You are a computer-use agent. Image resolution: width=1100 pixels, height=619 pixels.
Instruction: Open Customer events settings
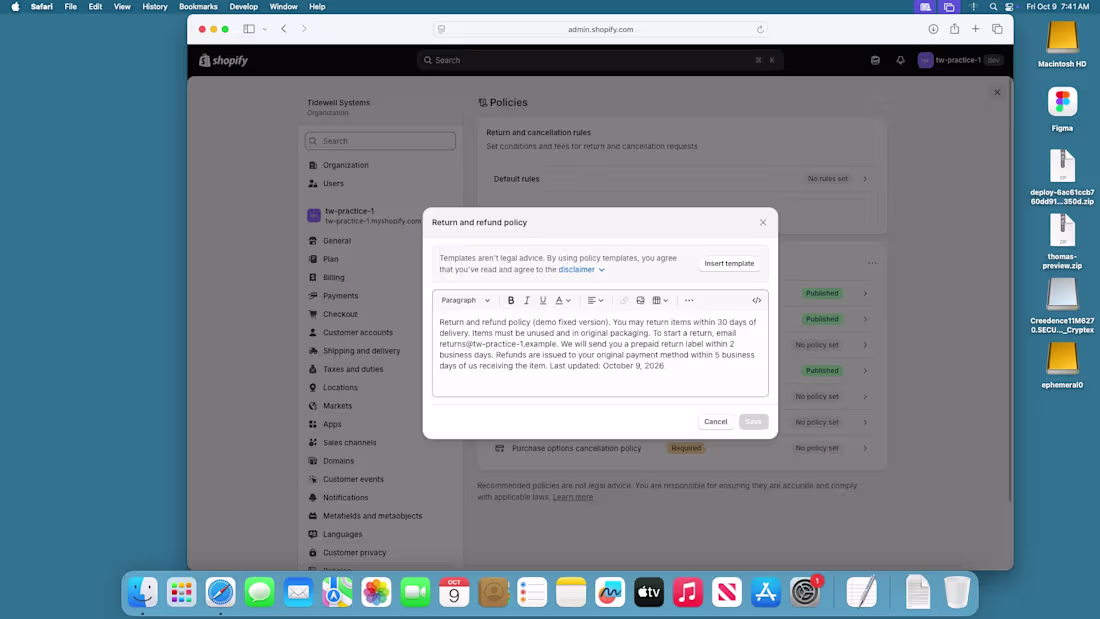[x=353, y=479]
